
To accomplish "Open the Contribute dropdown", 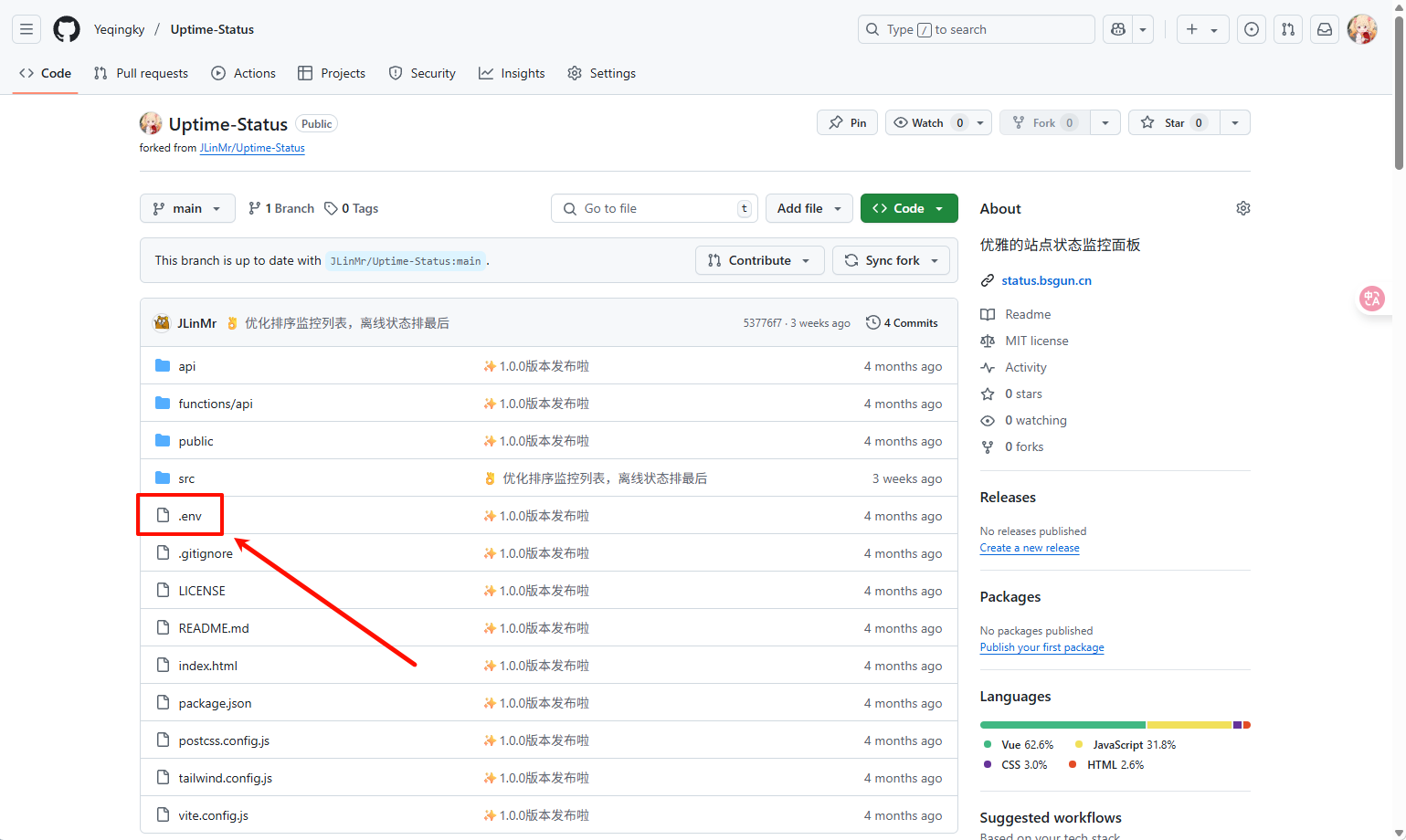I will (x=760, y=260).
